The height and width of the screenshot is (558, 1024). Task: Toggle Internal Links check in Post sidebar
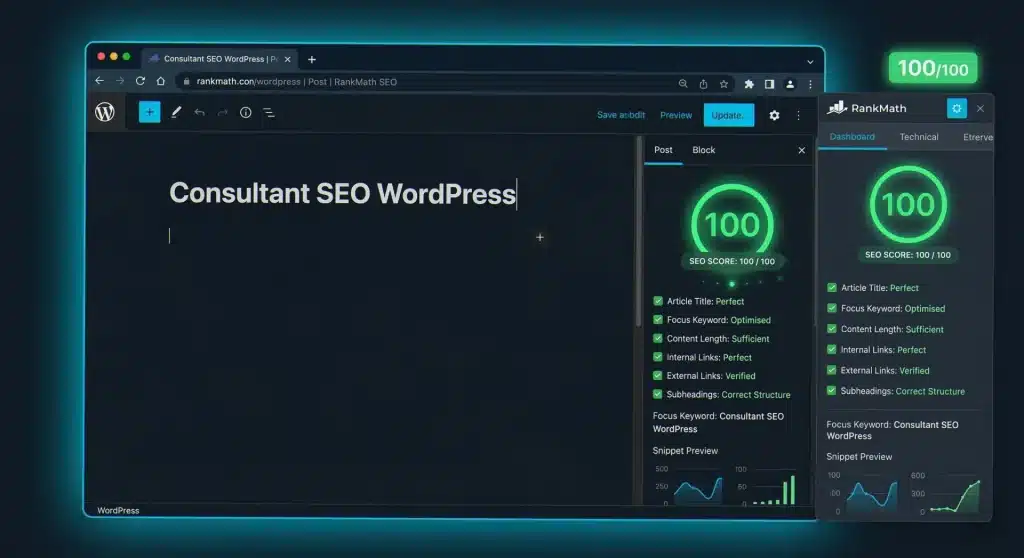click(x=658, y=357)
